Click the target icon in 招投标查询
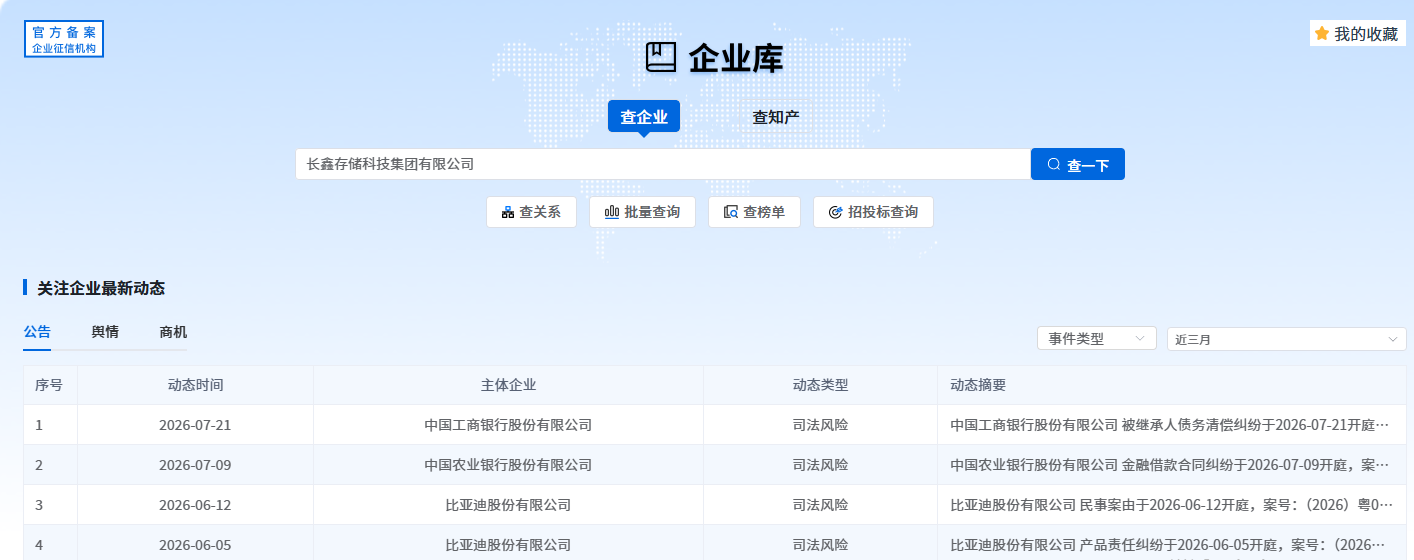This screenshot has height=560, width=1414. [835, 212]
